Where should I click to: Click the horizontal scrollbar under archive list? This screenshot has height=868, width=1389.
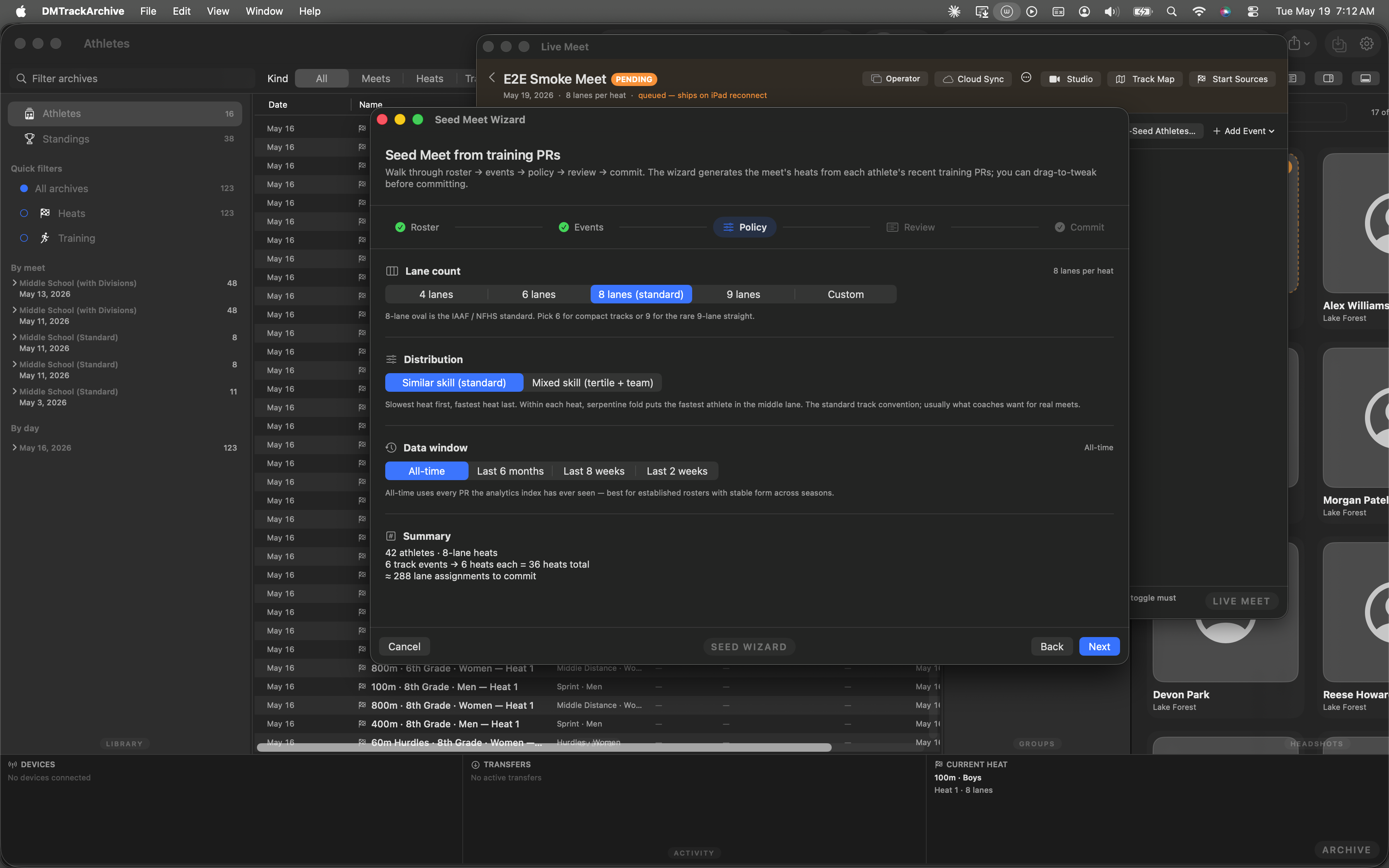pyautogui.click(x=543, y=747)
